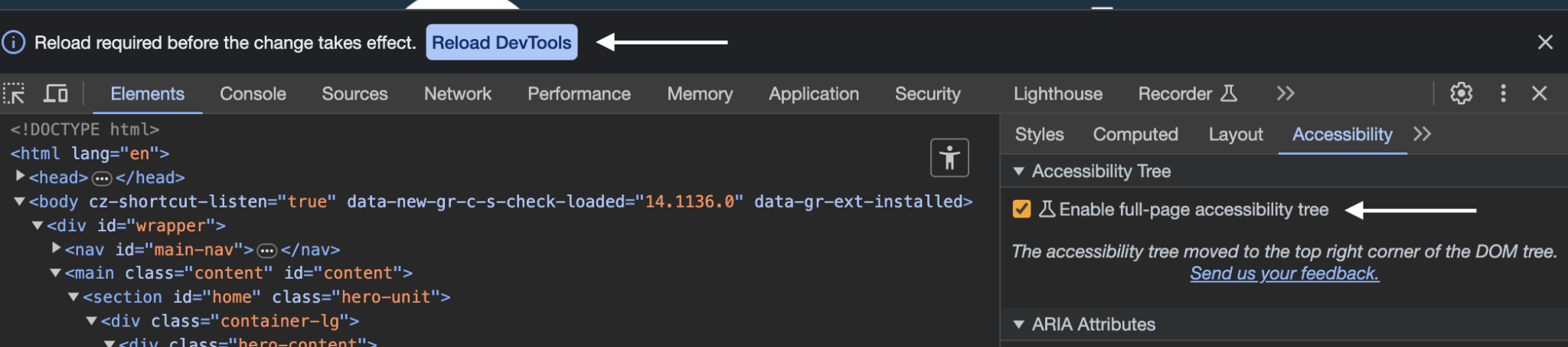Image resolution: width=1568 pixels, height=347 pixels.
Task: Click the ellipsis in the head element
Action: pos(102,178)
